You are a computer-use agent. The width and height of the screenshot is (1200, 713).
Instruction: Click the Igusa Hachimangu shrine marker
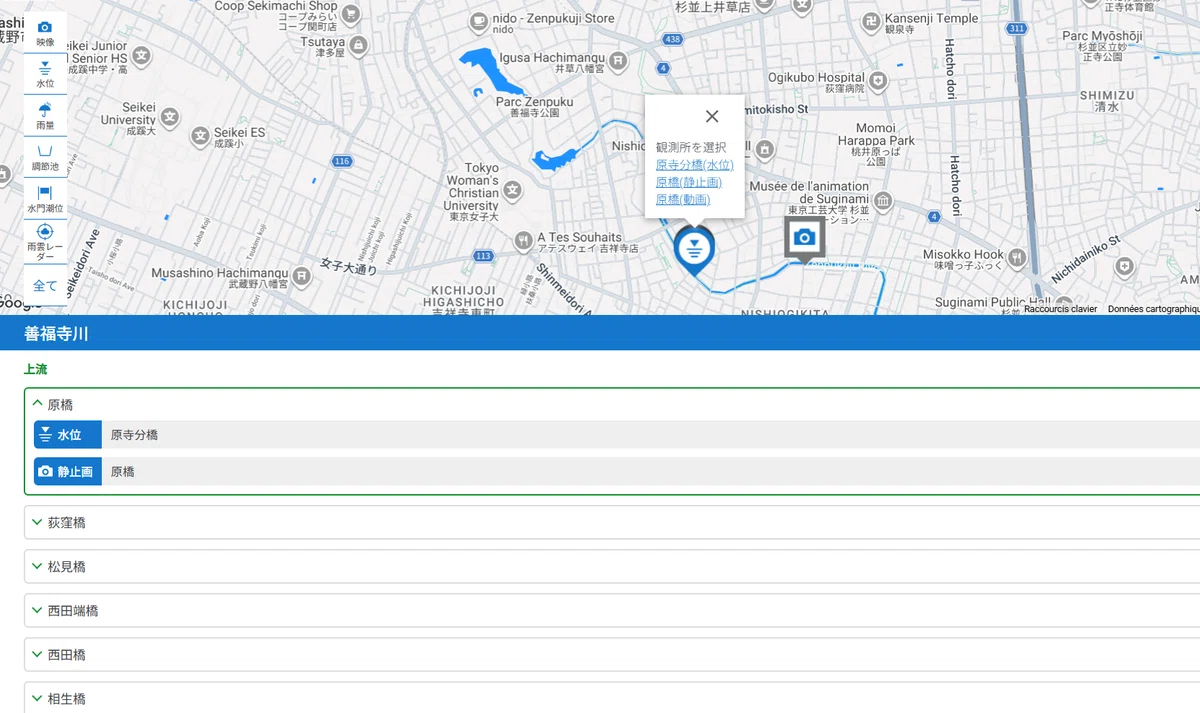(619, 60)
